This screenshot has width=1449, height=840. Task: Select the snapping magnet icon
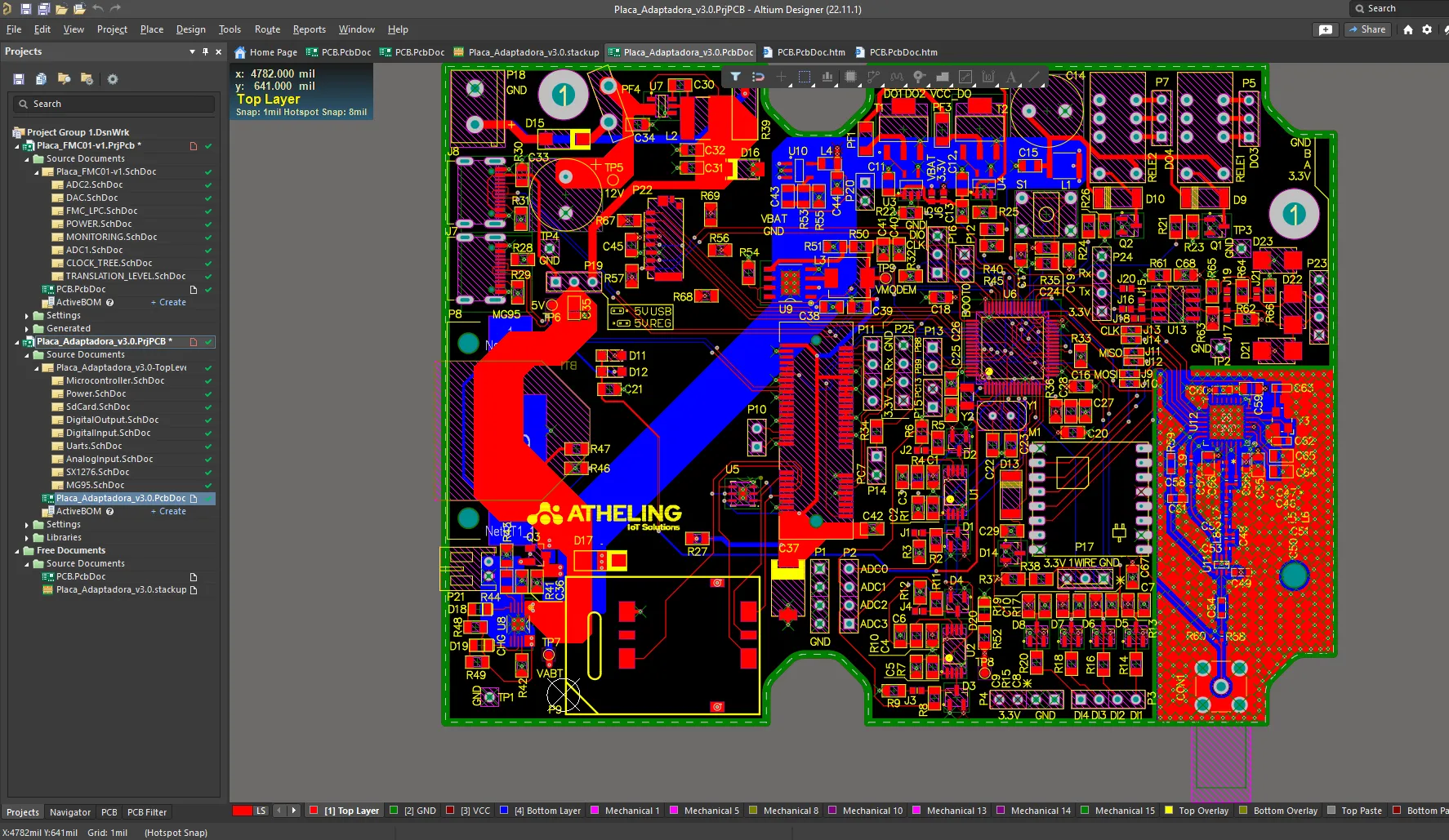tap(757, 77)
